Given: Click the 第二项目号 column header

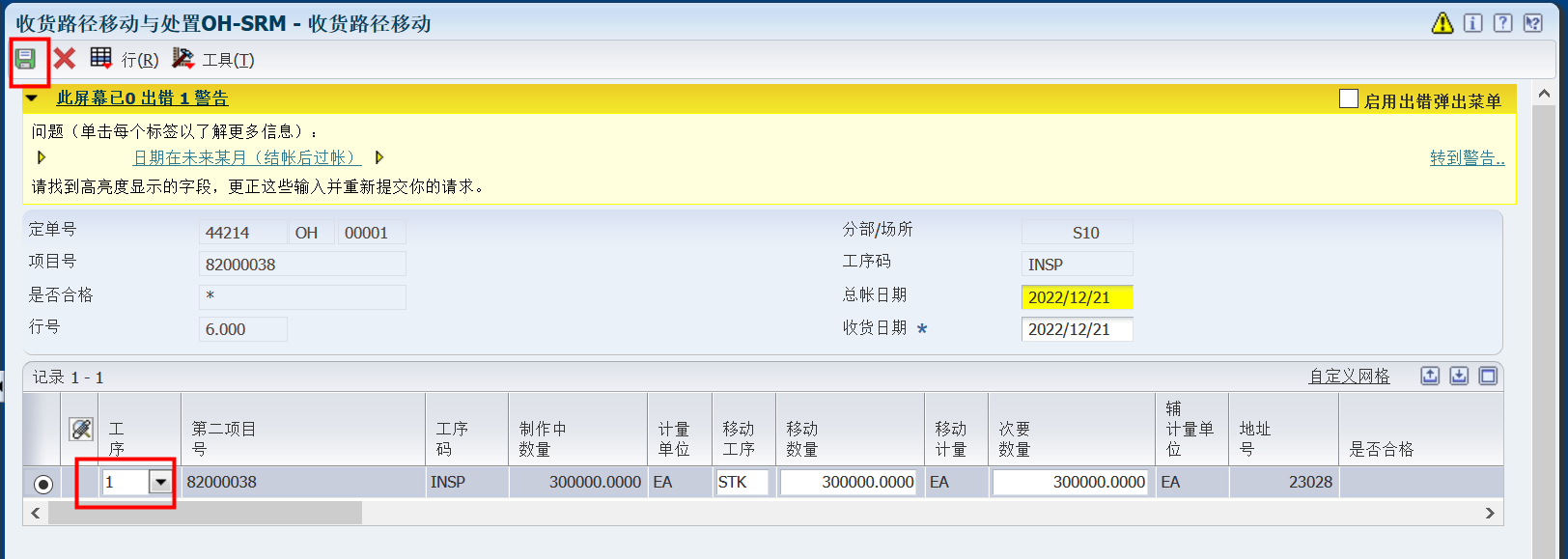Looking at the screenshot, I should 303,429.
